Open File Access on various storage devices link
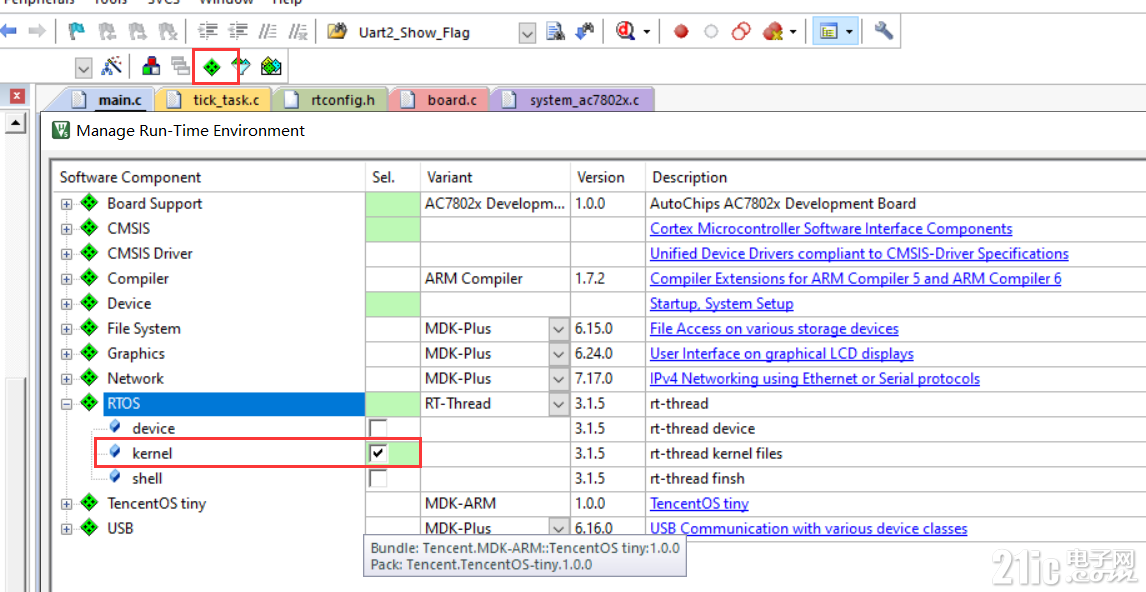Image resolution: width=1146 pixels, height=592 pixels. click(x=774, y=329)
